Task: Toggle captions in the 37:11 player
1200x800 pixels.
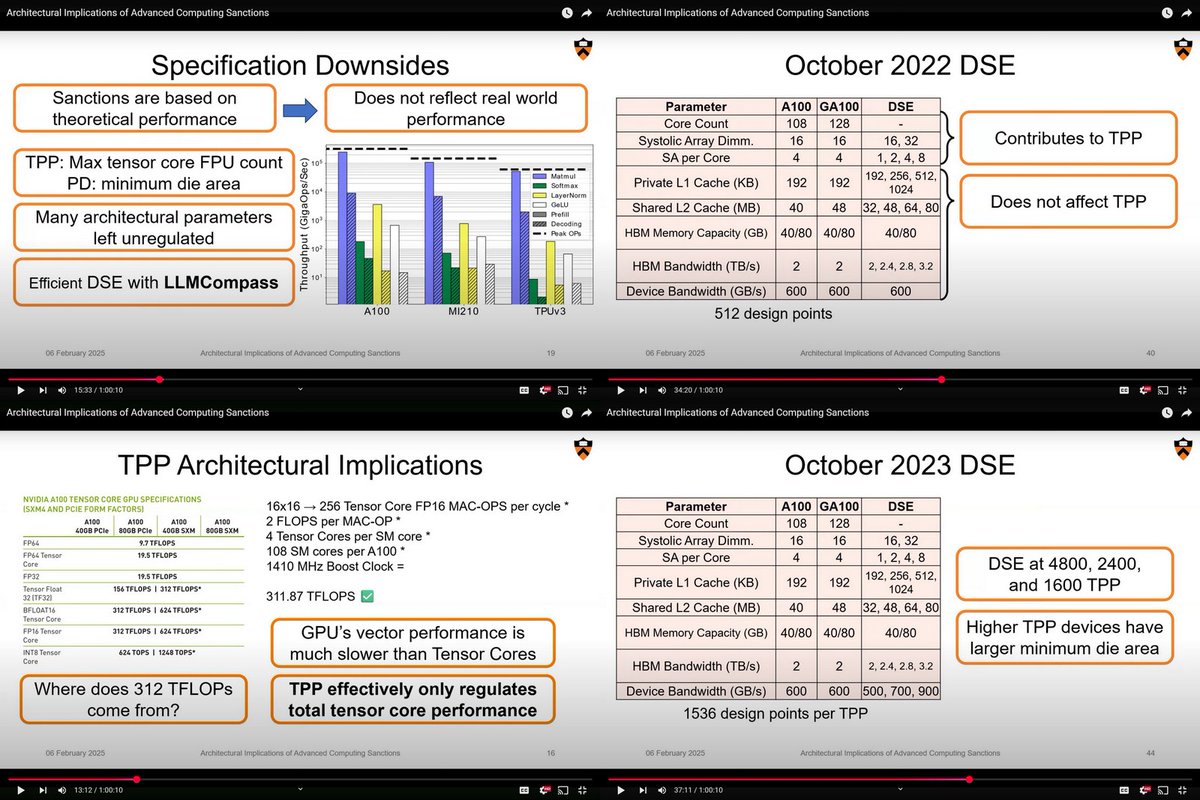Action: pyautogui.click(x=1124, y=790)
